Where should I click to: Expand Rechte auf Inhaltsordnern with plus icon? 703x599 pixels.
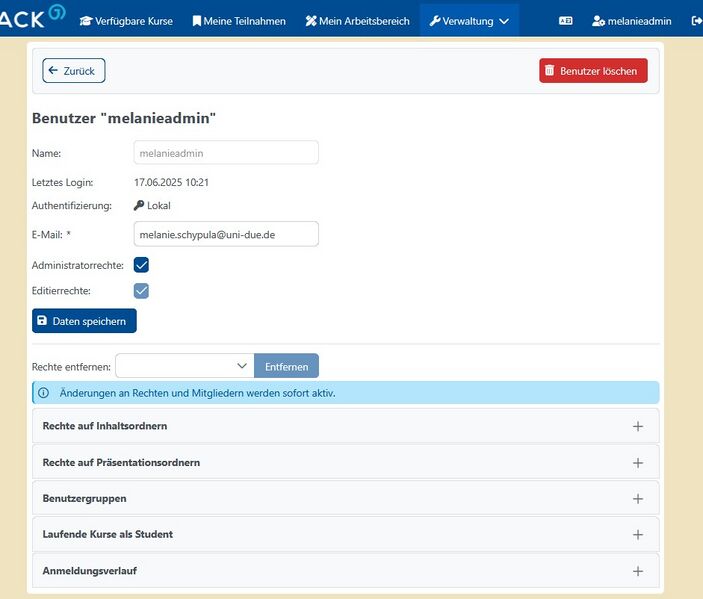click(x=638, y=426)
